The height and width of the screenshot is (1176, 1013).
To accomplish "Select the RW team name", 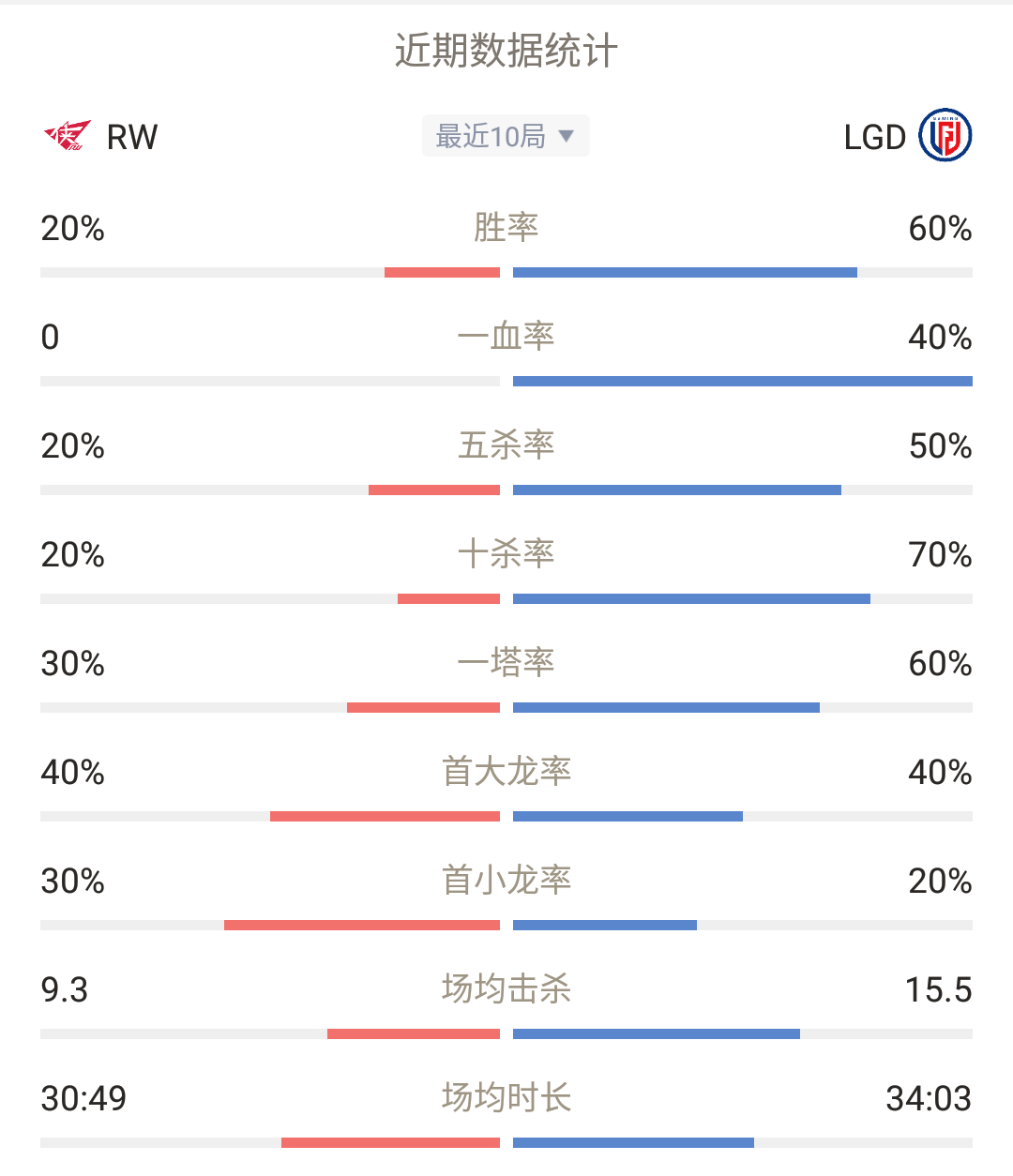I will pos(132,137).
